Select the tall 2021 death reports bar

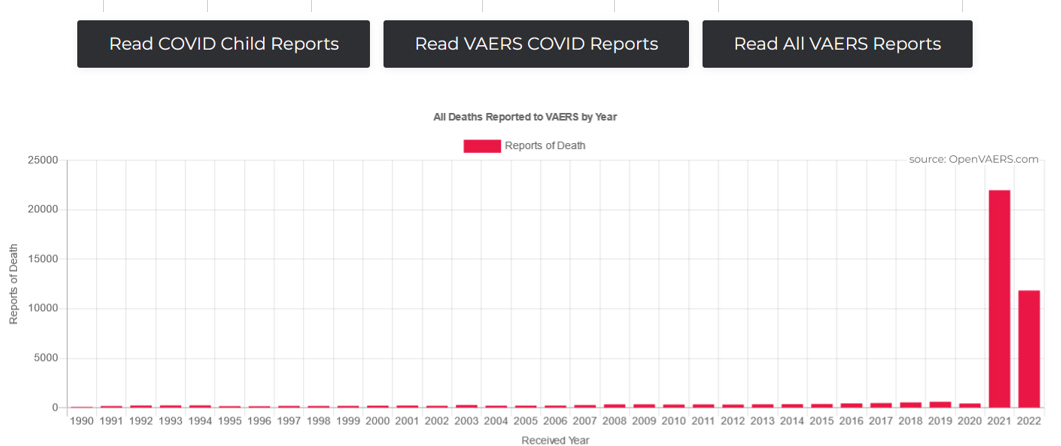coord(999,298)
